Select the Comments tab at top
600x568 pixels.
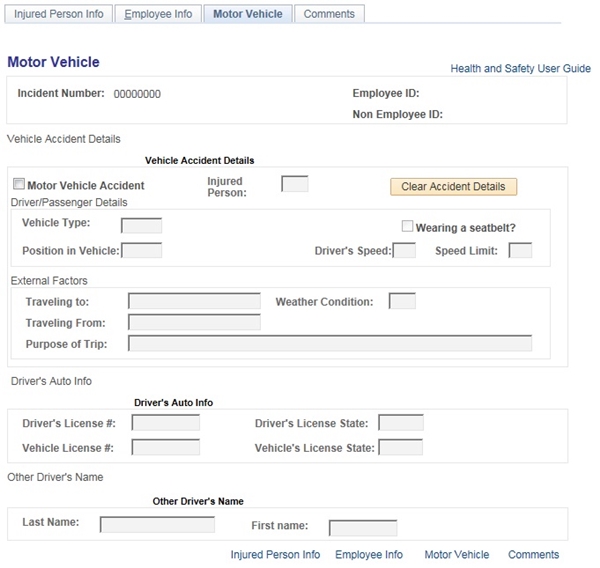329,14
